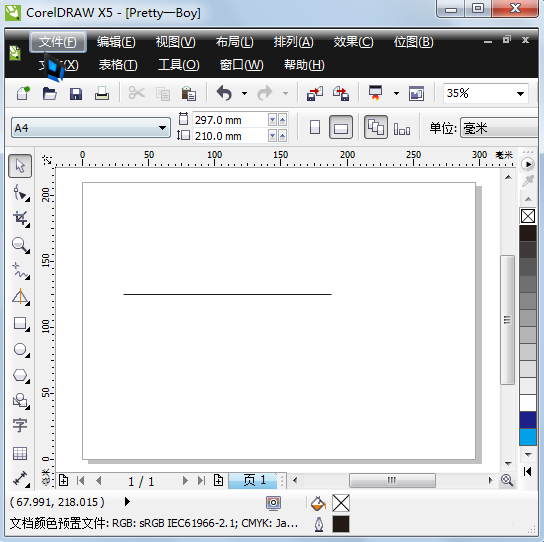Open the 视图(V) menu
544x542 pixels.
coord(176,42)
